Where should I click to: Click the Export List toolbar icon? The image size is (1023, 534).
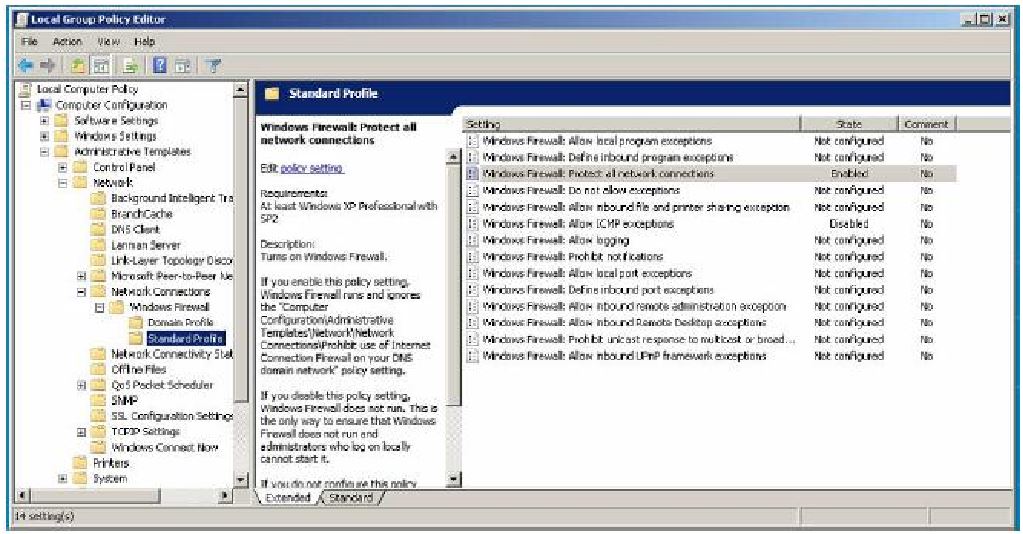[130, 65]
